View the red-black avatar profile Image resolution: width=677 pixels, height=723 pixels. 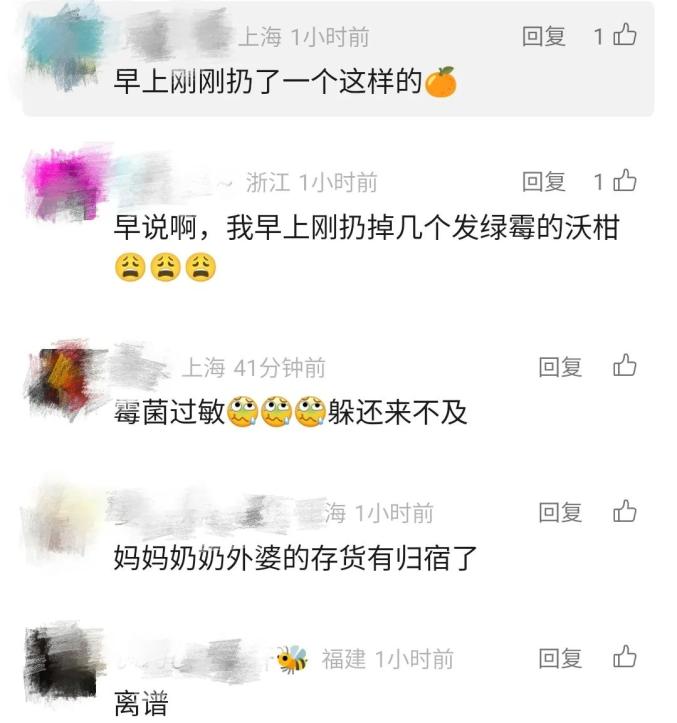(61, 379)
